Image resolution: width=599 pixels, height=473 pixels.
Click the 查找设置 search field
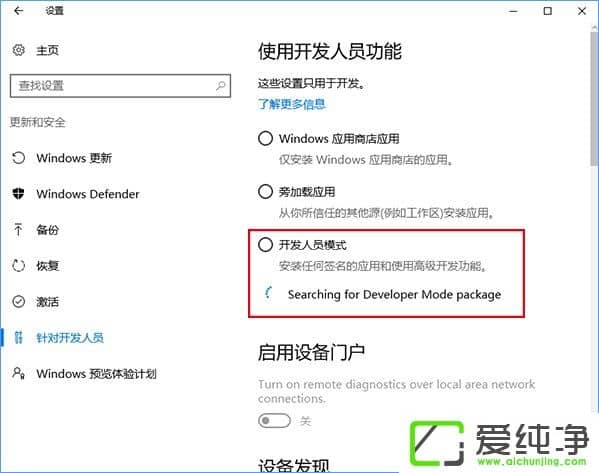coord(120,86)
